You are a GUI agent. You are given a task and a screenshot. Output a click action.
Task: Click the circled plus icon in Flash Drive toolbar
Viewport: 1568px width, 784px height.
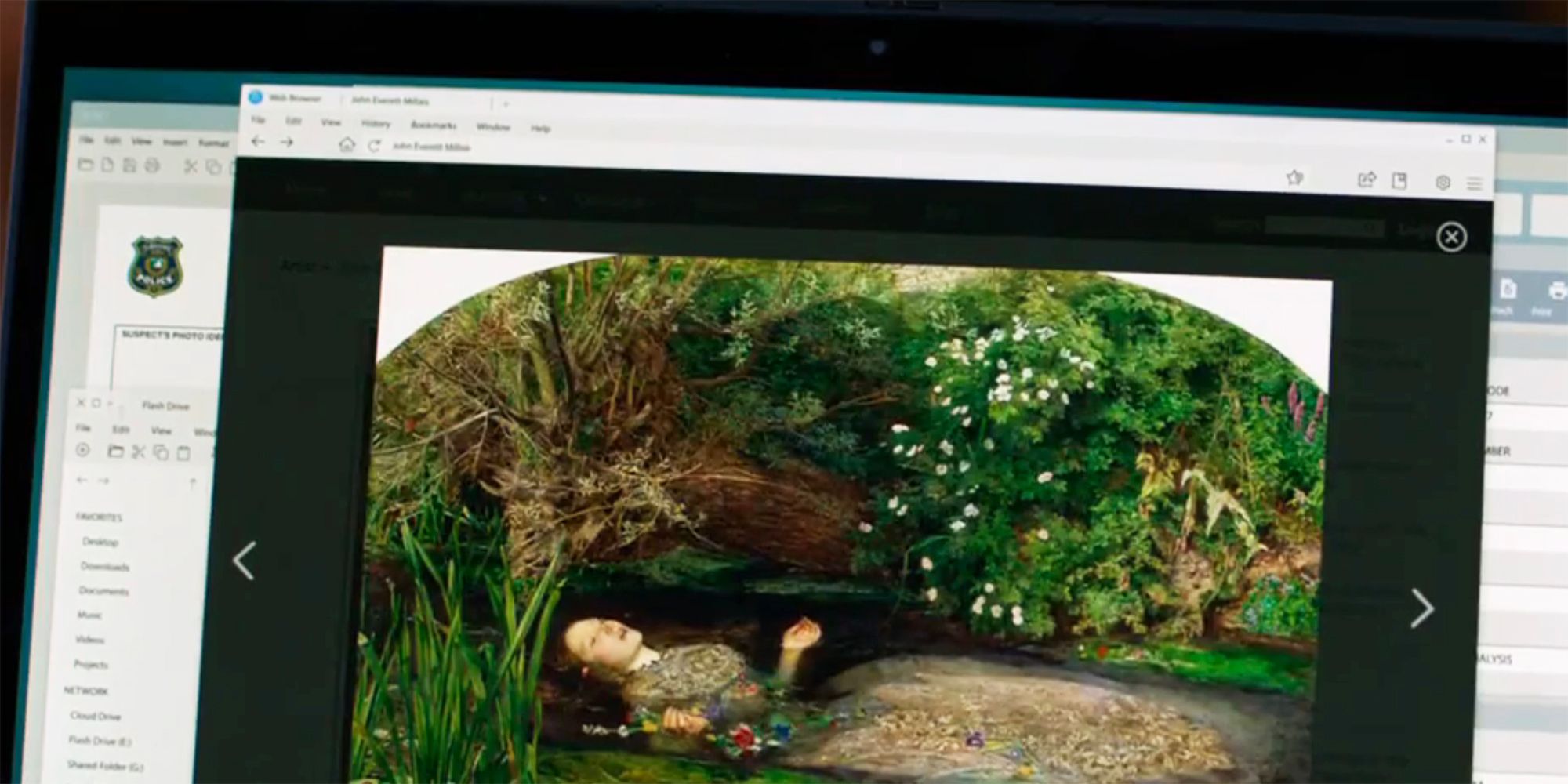coord(82,450)
